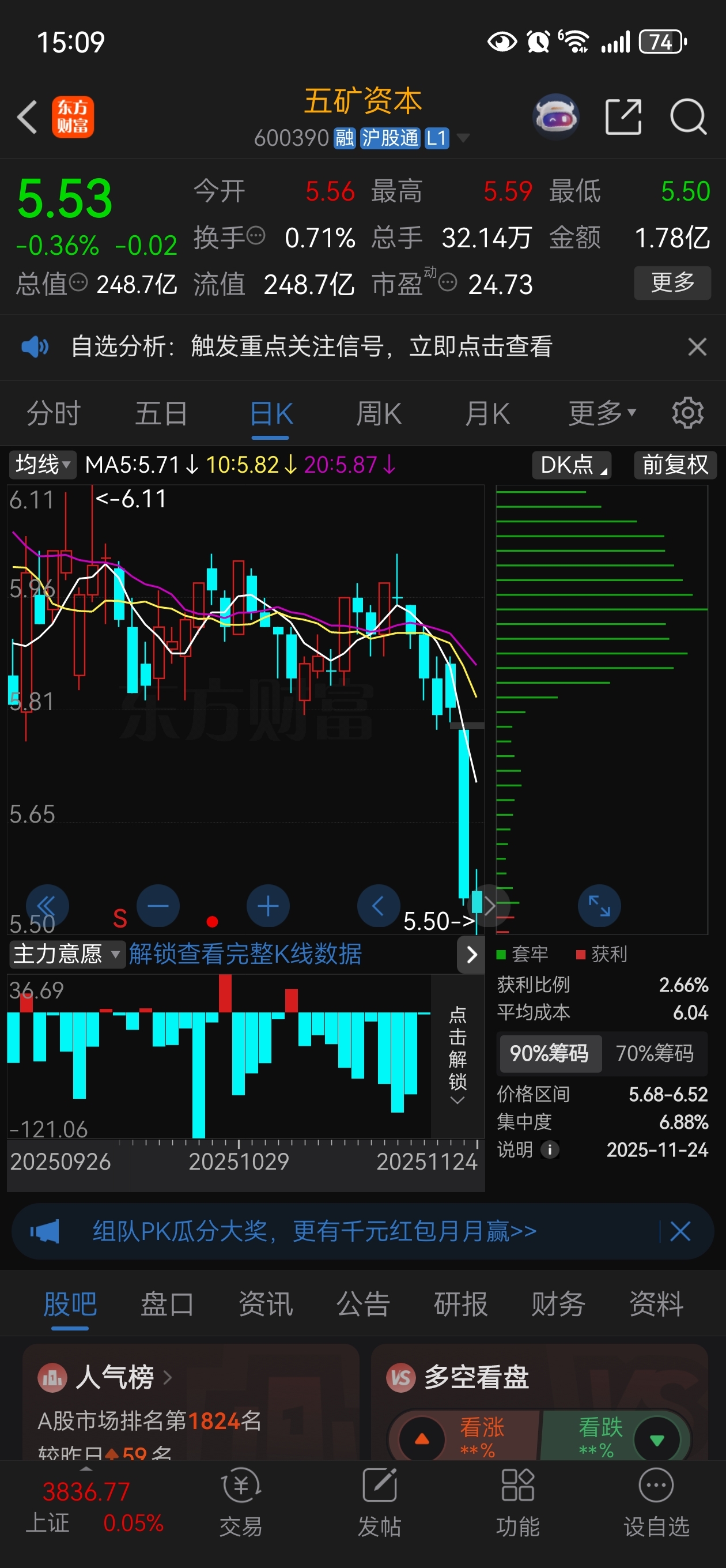The image size is (726, 1568).
Task: Tap info icon next to 换手
Action: [256, 235]
